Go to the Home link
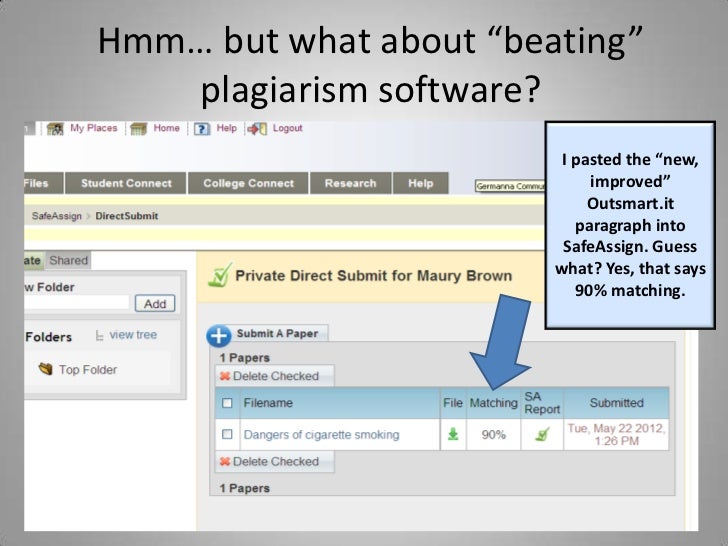Viewport: 728px width, 546px height. click(167, 128)
